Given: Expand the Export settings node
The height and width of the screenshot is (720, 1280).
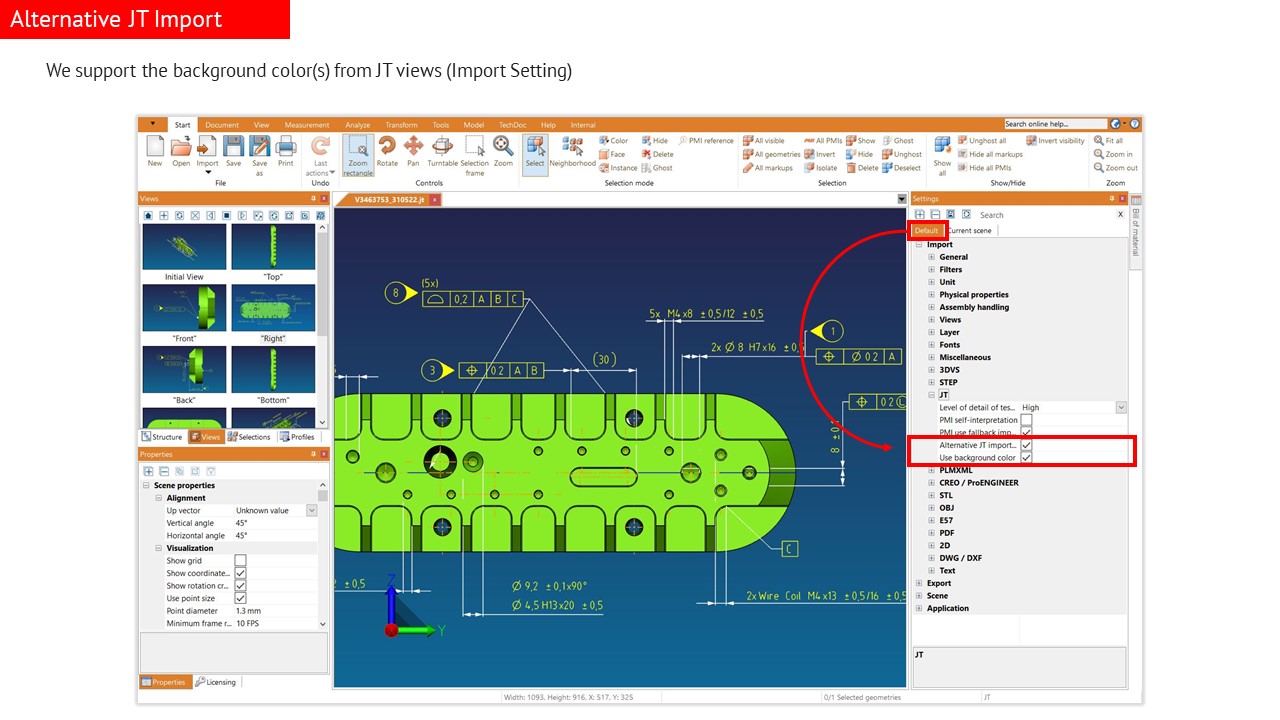Looking at the screenshot, I should point(919,583).
